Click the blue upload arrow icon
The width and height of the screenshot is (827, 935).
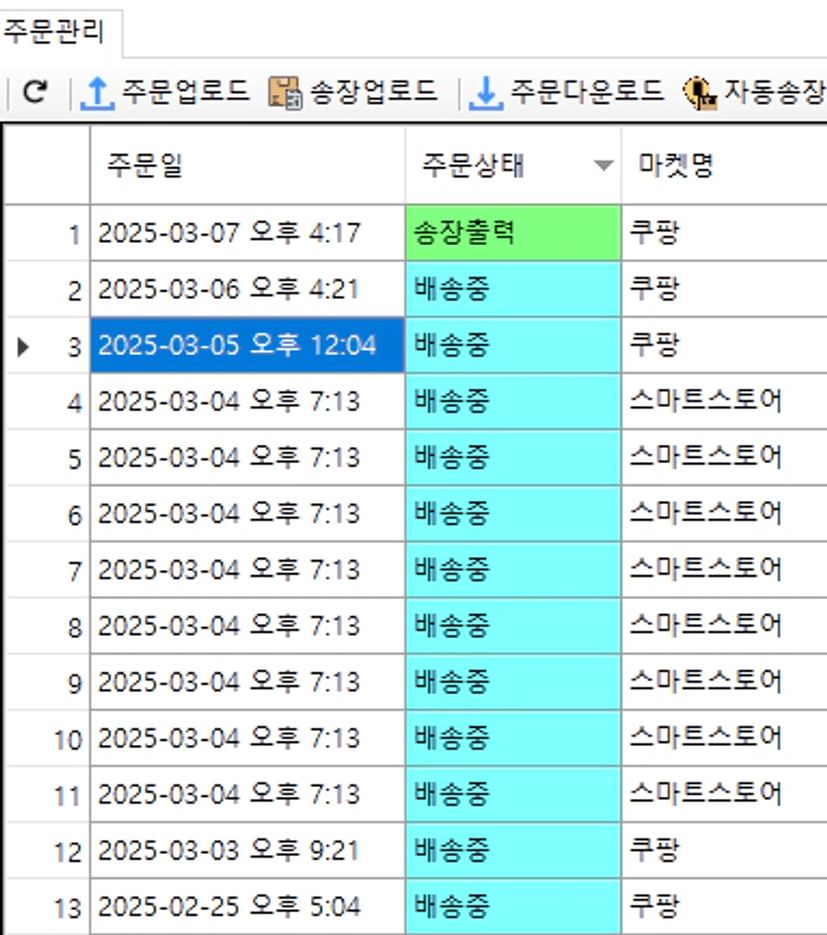coord(97,94)
